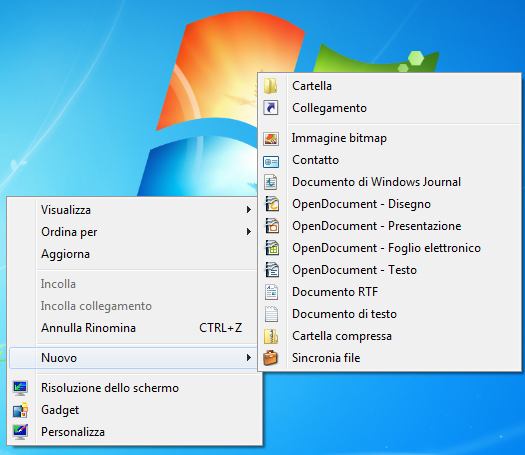Image resolution: width=525 pixels, height=455 pixels.
Task: Click the Gadget icon in context menu
Action: pos(20,410)
